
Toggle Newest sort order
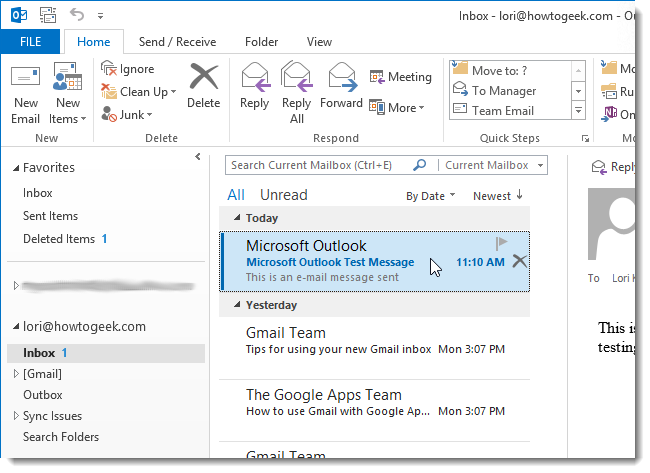[x=498, y=196]
